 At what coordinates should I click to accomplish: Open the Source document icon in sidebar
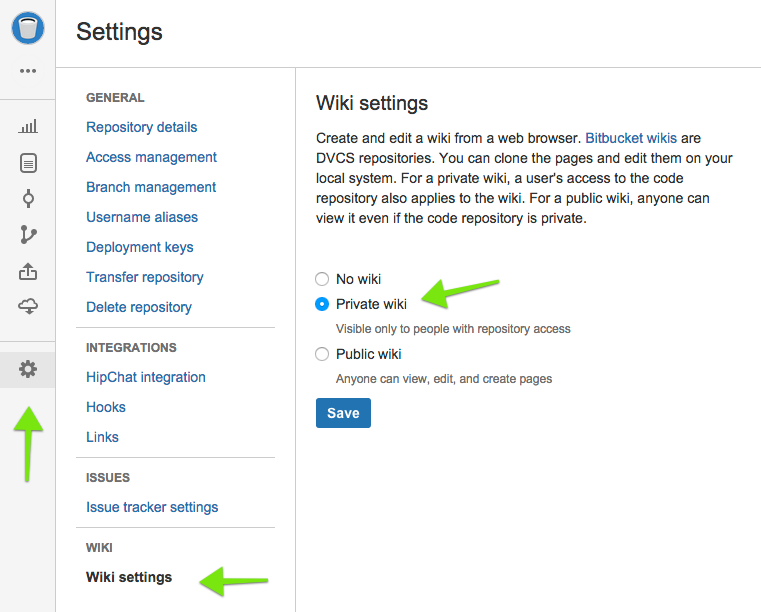click(28, 163)
